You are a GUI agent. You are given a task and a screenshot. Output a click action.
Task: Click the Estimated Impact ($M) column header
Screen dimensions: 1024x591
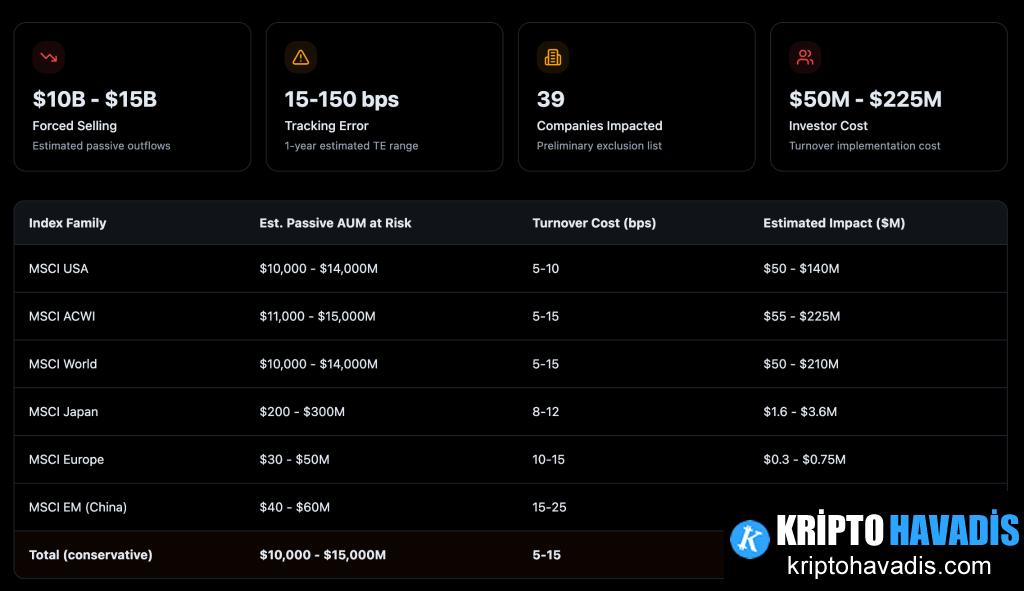(x=833, y=223)
